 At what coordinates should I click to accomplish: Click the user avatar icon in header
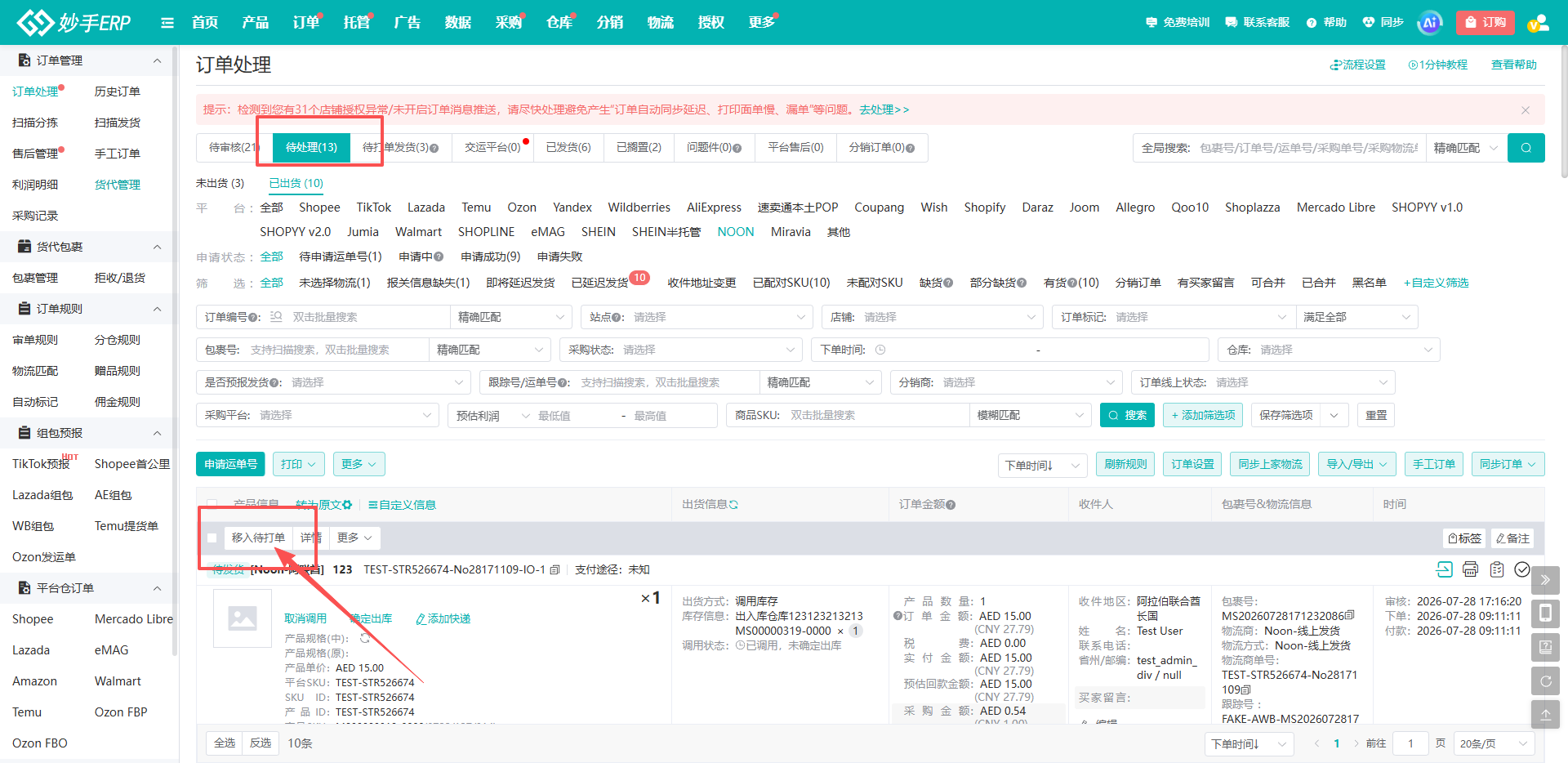point(1539,23)
